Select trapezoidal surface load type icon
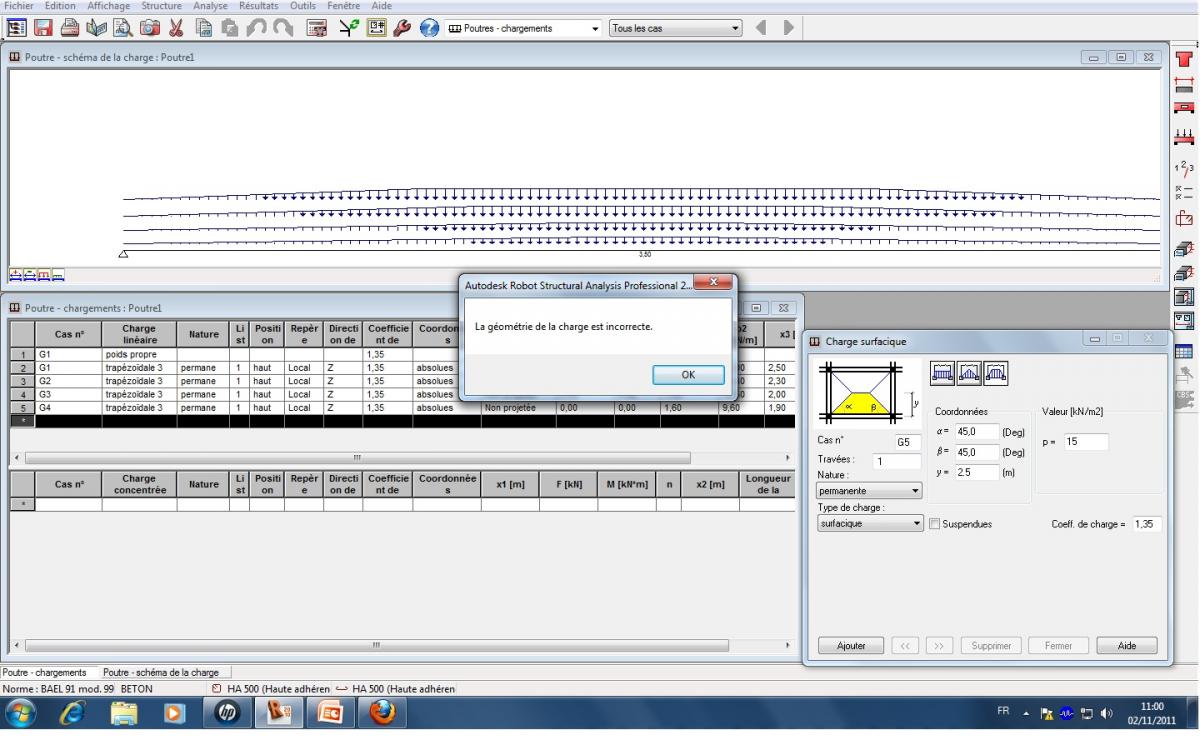Viewport: 1200px width, 750px height. point(995,373)
